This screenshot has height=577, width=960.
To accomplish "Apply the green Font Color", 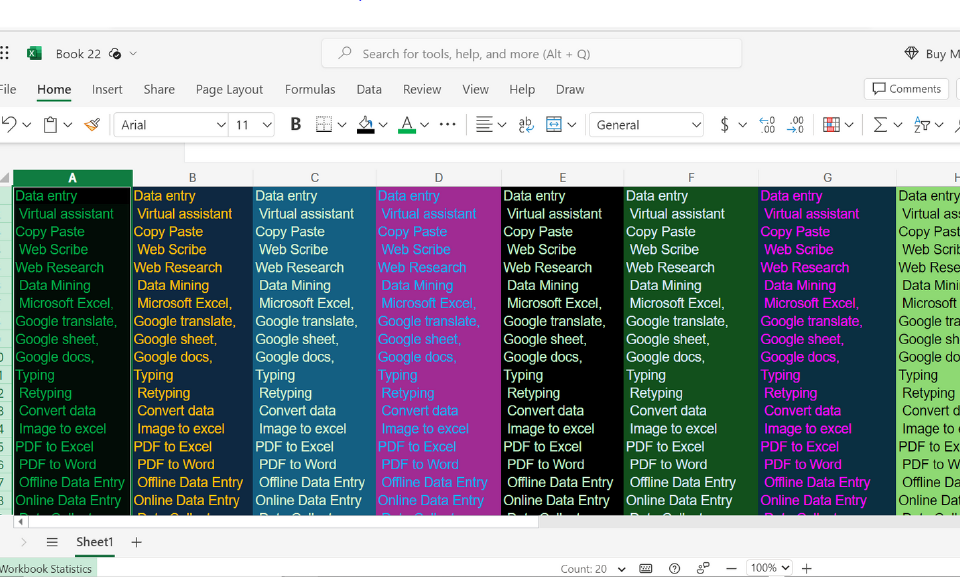I will [x=407, y=125].
